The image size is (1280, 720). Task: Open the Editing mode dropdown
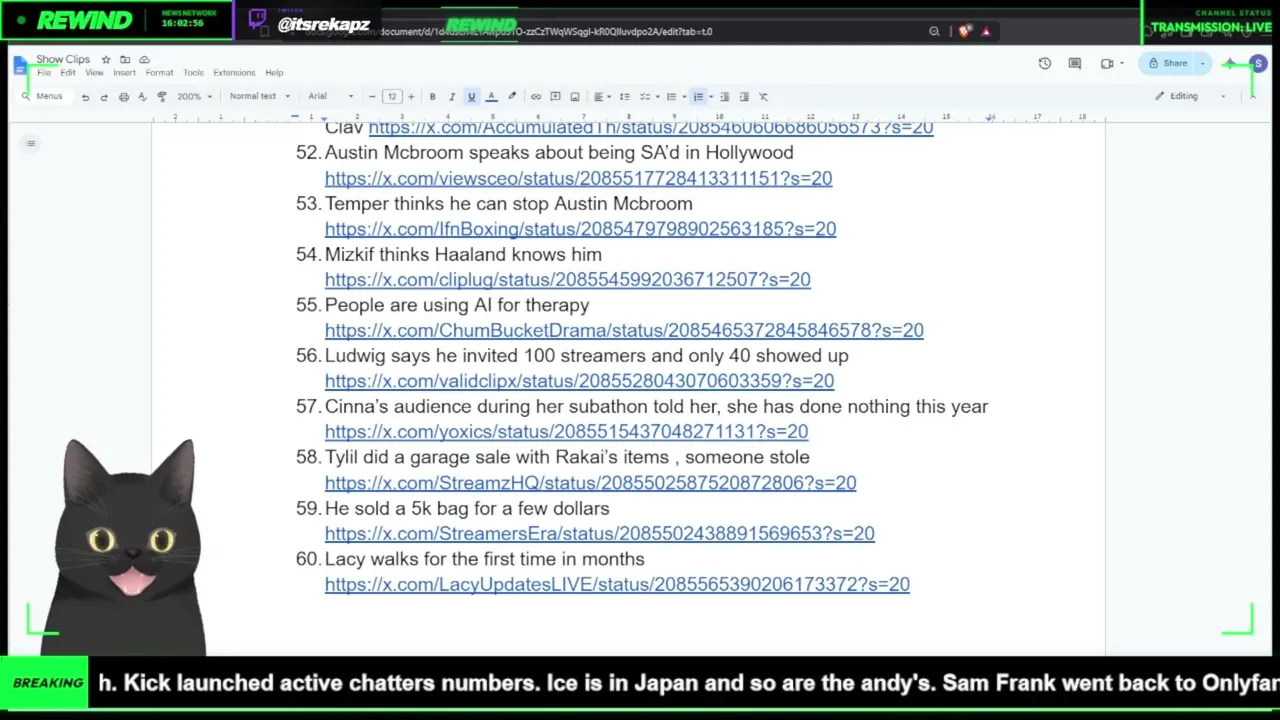[1190, 97]
